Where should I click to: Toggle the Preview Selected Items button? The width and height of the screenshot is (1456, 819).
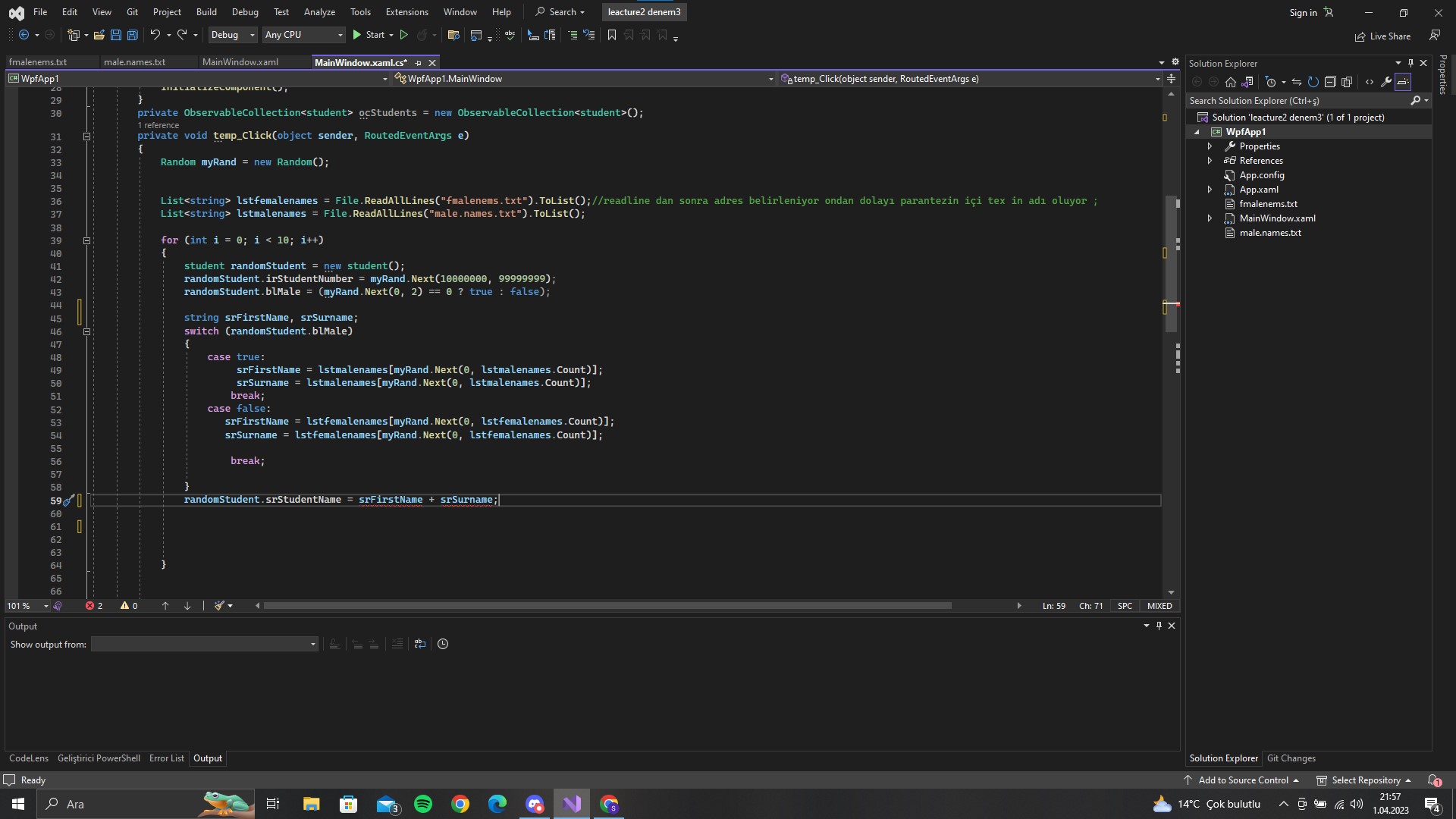click(1403, 82)
